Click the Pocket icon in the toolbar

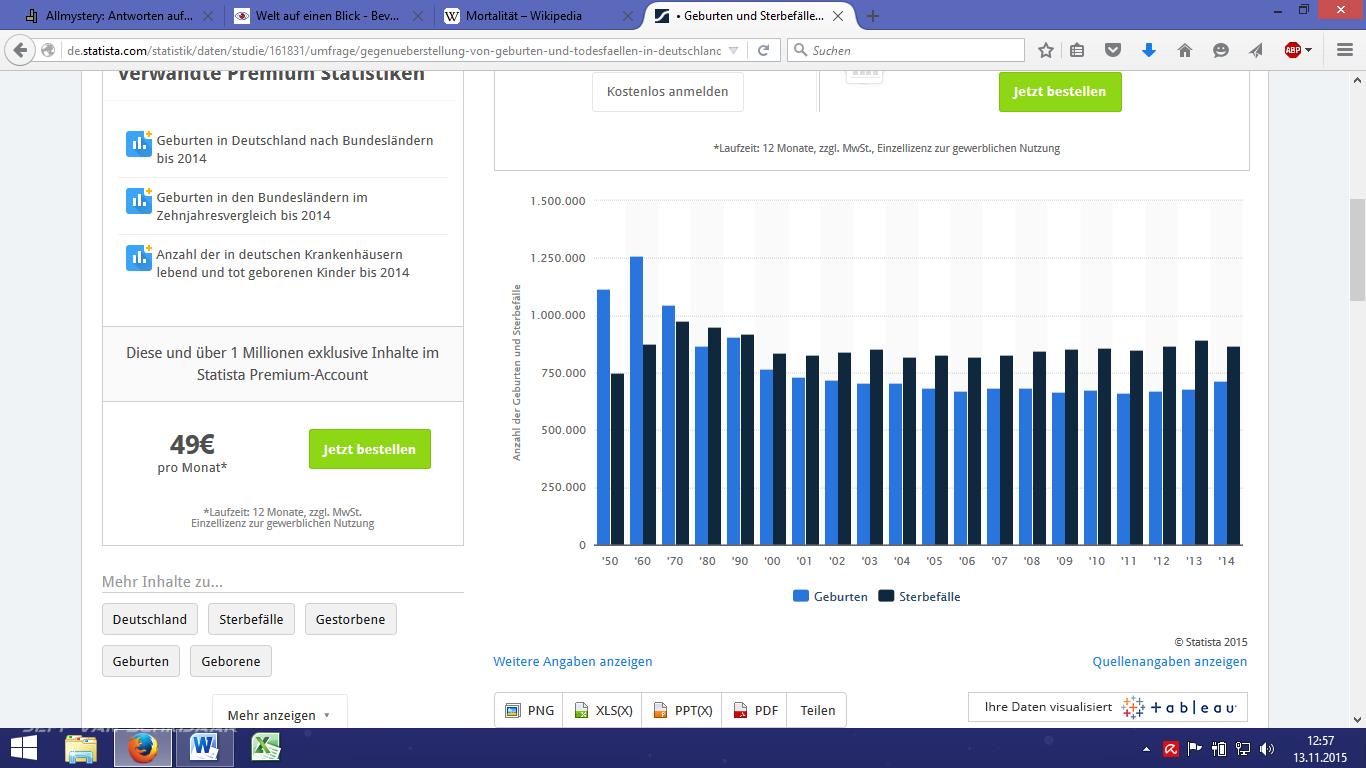pos(1112,50)
